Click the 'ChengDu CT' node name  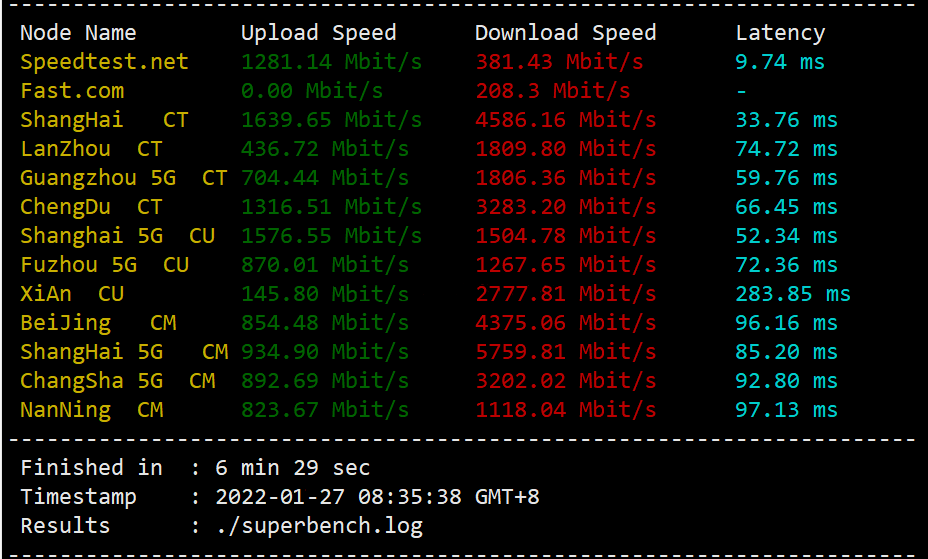click(91, 206)
